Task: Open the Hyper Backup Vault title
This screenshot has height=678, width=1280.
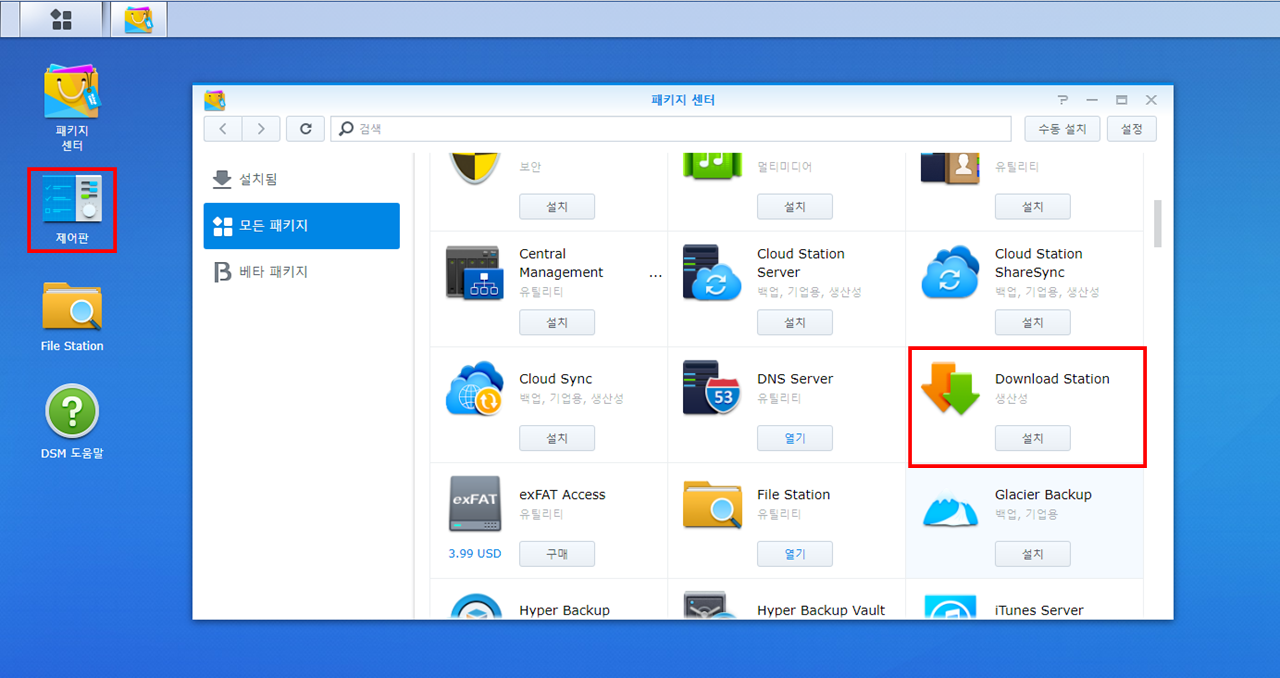Action: click(x=821, y=610)
